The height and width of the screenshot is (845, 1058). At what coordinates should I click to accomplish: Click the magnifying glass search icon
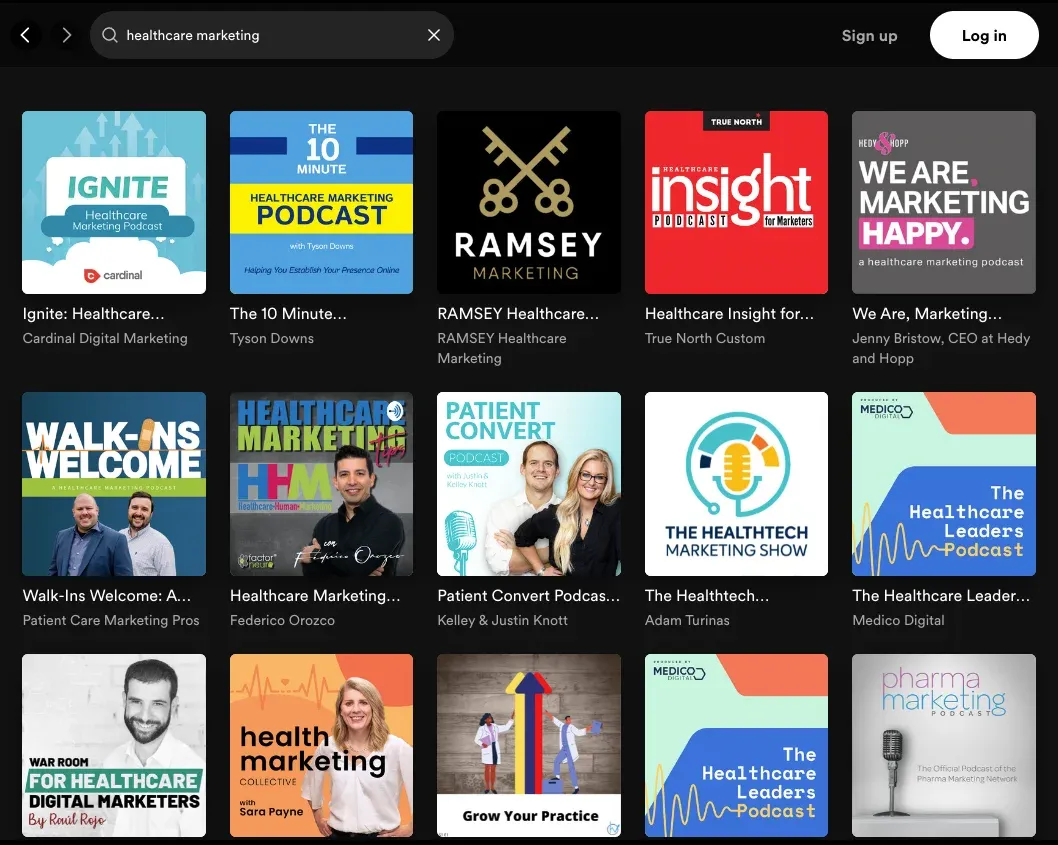[x=110, y=35]
